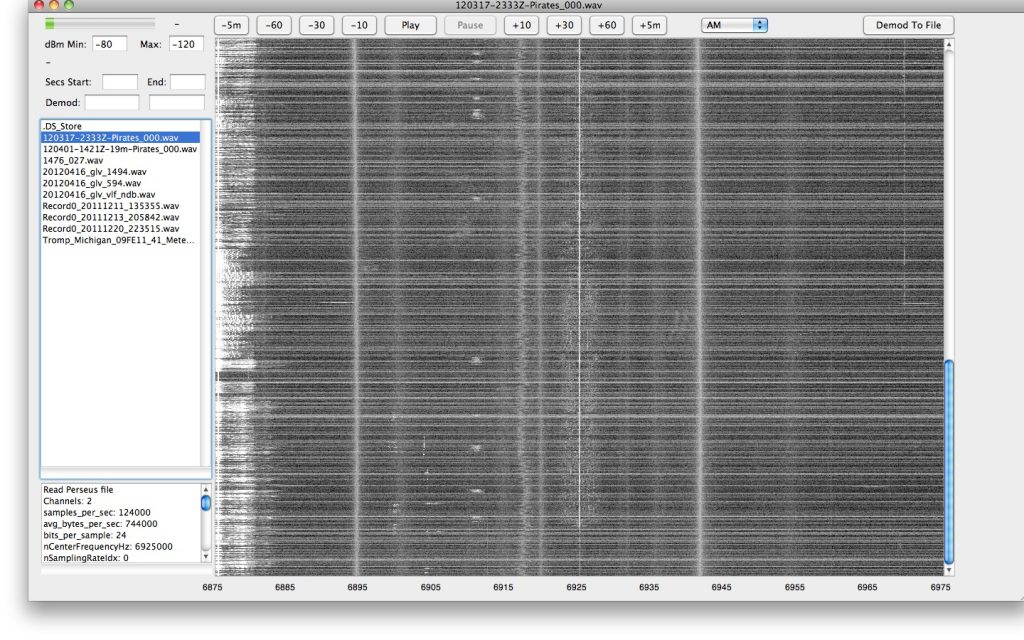Screen dimensions: 1024x640
Task: Click the info panel scrollbar up arrow
Action: (x=206, y=489)
